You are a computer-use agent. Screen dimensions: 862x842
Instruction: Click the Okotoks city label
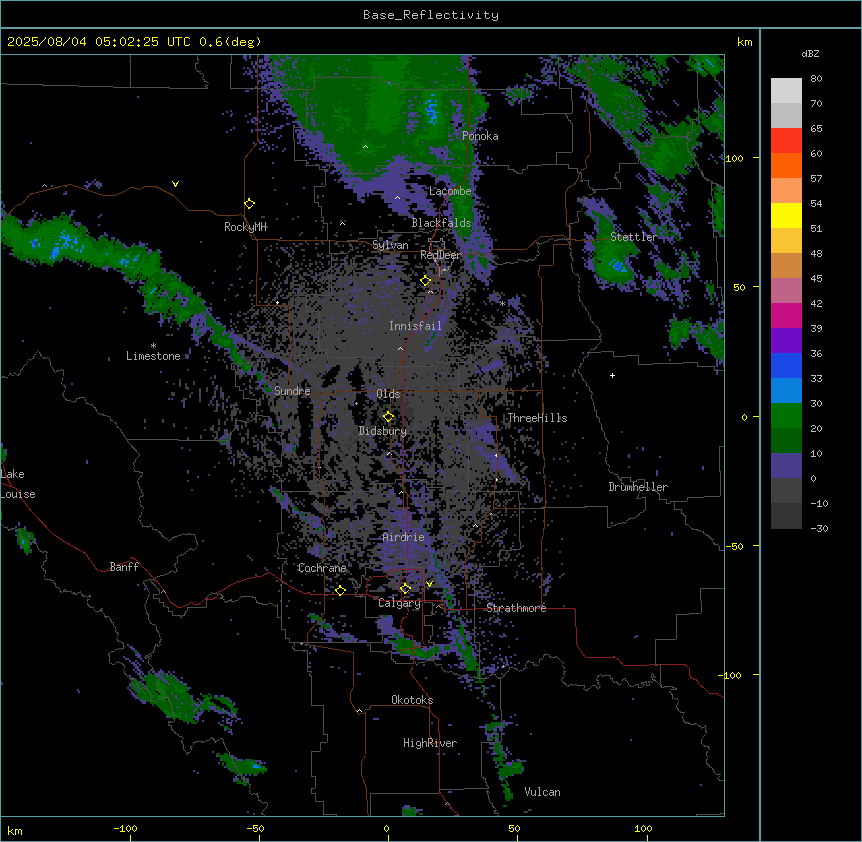click(x=412, y=700)
